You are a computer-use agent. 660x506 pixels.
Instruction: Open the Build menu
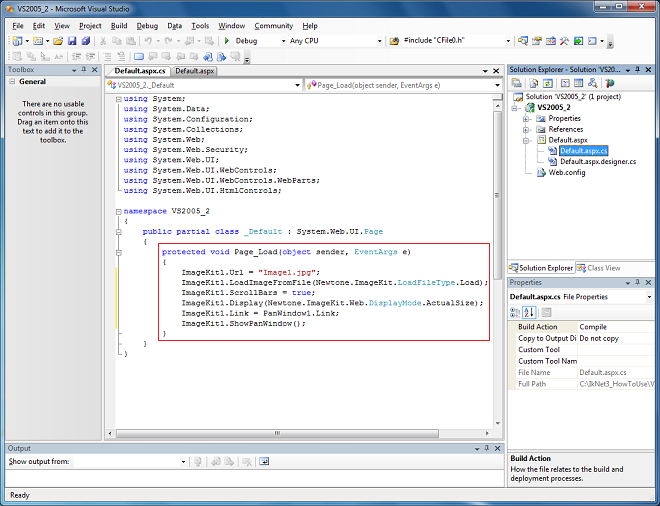[119, 26]
